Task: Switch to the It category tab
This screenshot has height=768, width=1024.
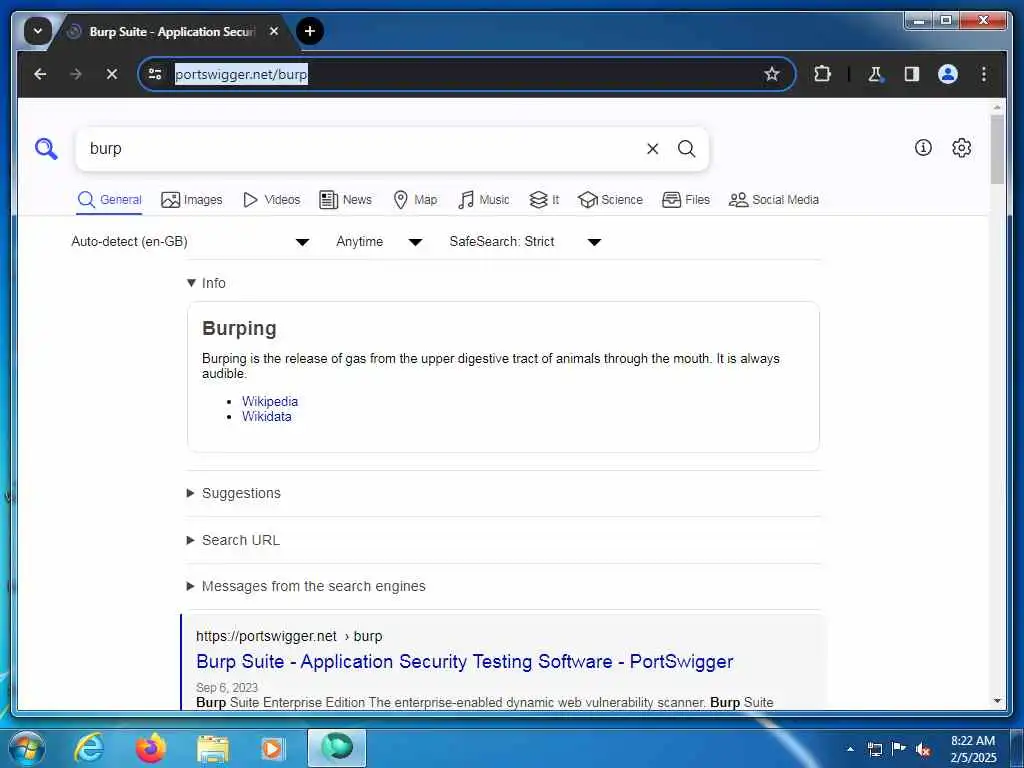Action: point(544,200)
